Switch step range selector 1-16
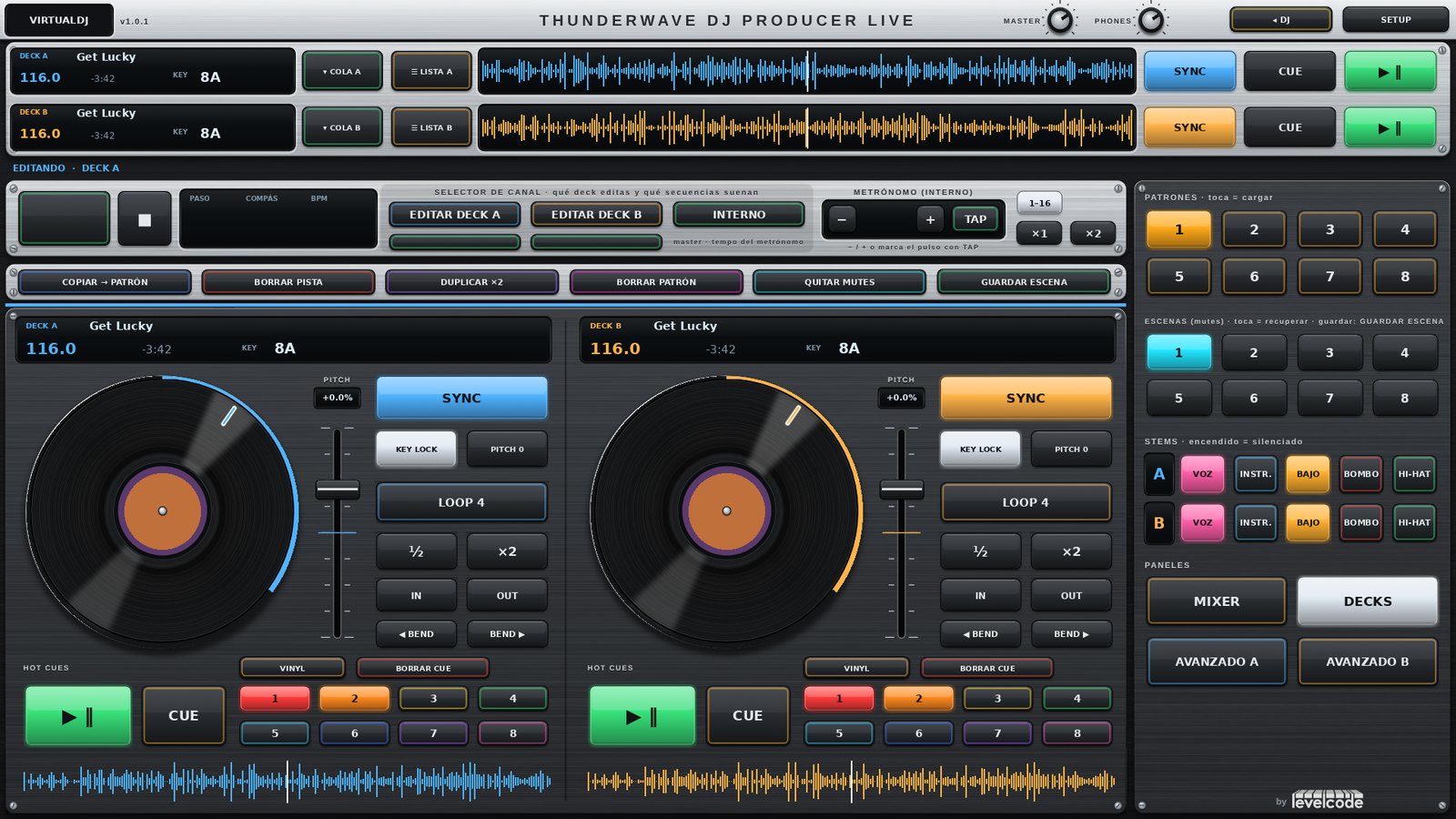The image size is (1456, 819). tap(1039, 204)
